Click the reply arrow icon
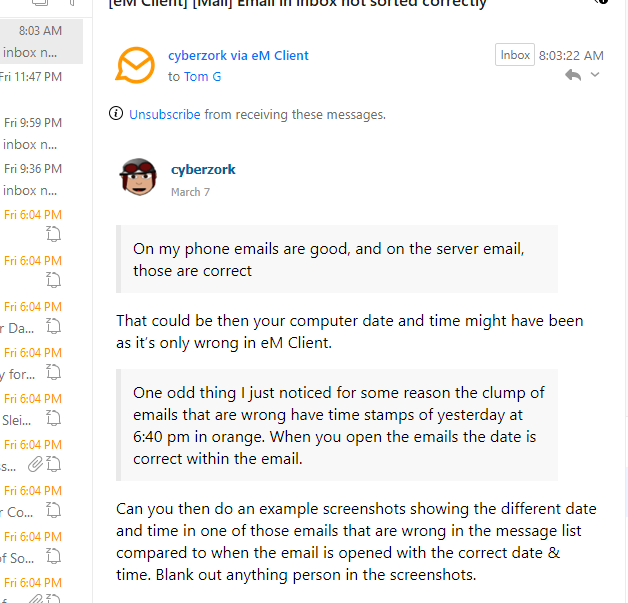Screen dimensions: 628x603 coord(573,75)
